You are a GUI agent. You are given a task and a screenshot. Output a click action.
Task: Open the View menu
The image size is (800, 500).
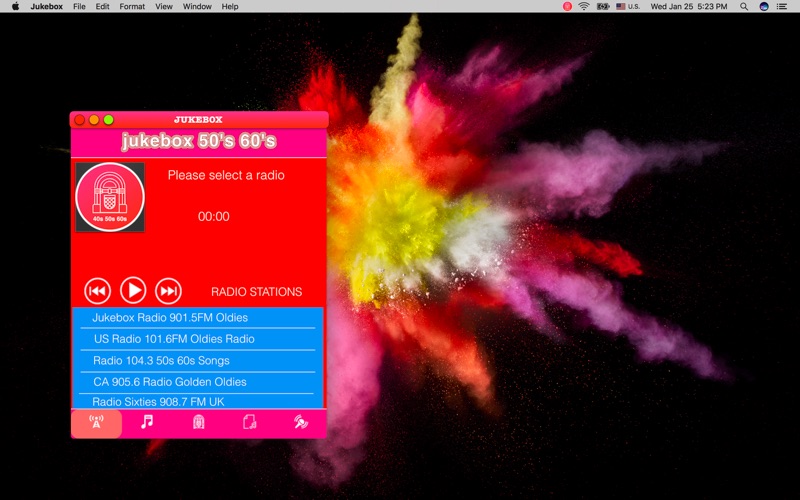pos(164,7)
